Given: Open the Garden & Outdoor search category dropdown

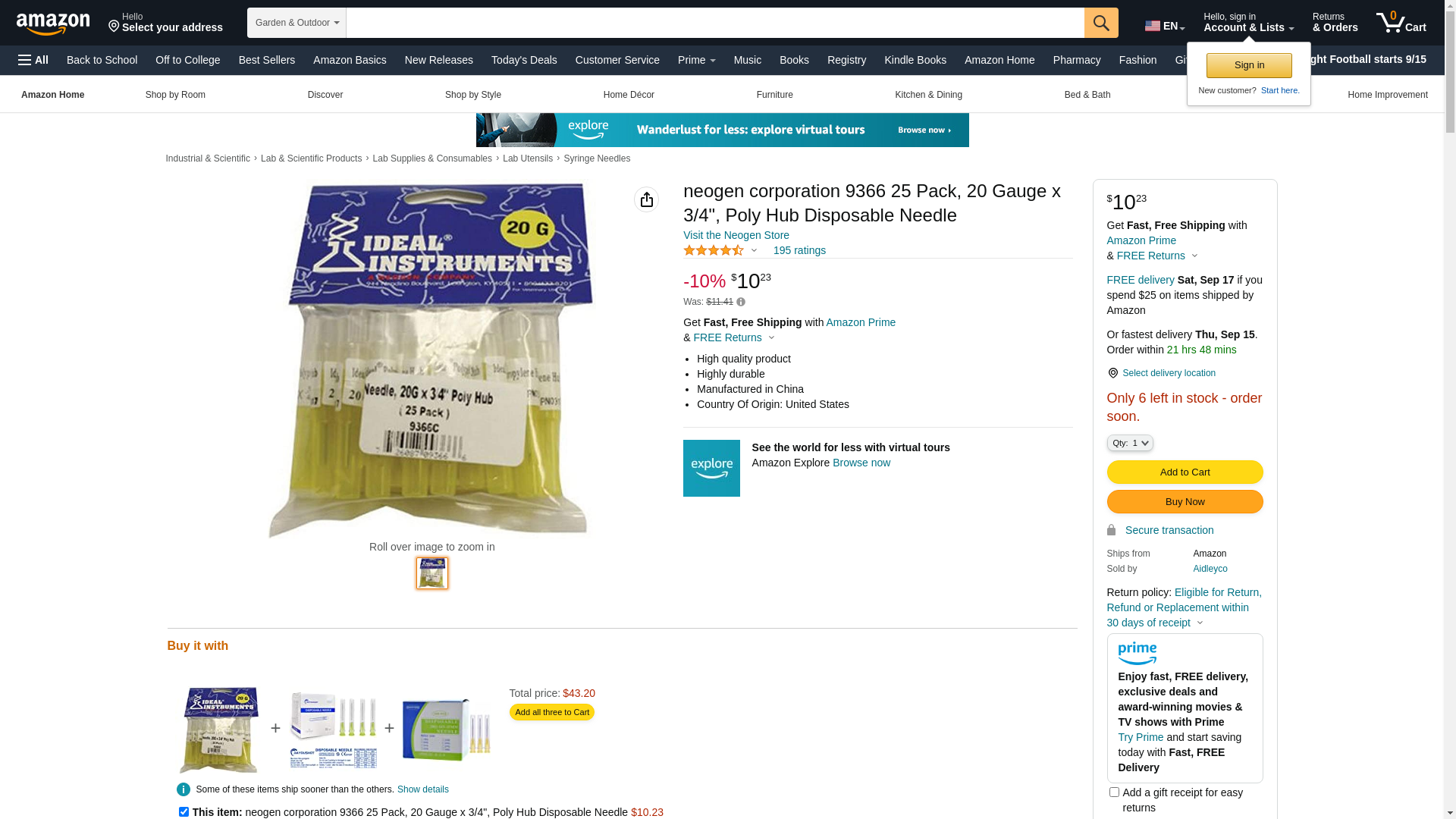Looking at the screenshot, I should [297, 23].
